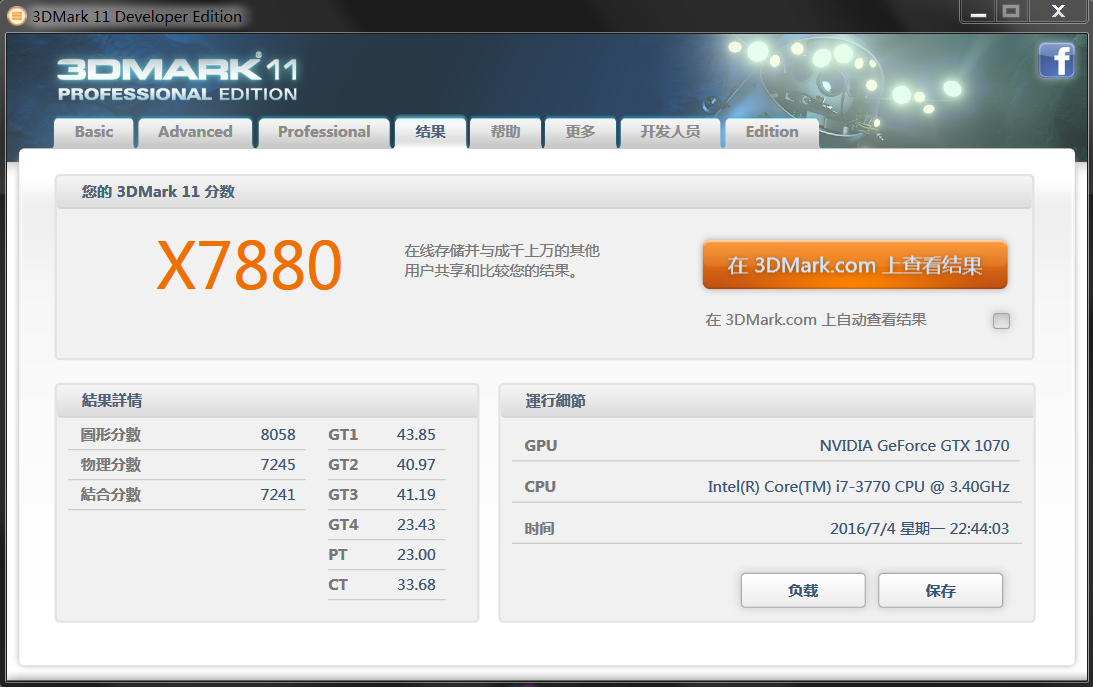Select the Advanced tab

pos(194,132)
